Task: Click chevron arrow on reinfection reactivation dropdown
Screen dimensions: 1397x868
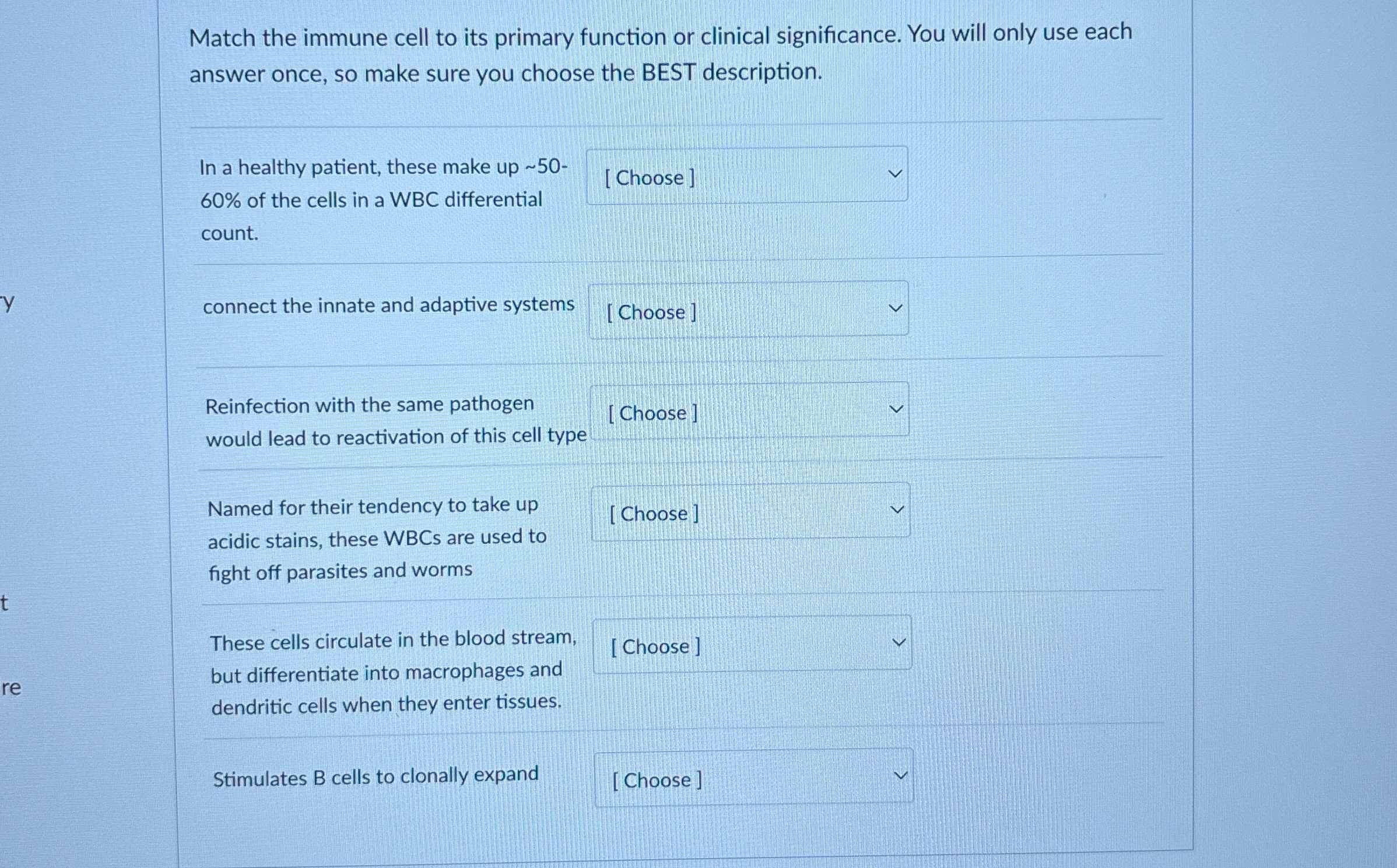Action: [x=896, y=409]
